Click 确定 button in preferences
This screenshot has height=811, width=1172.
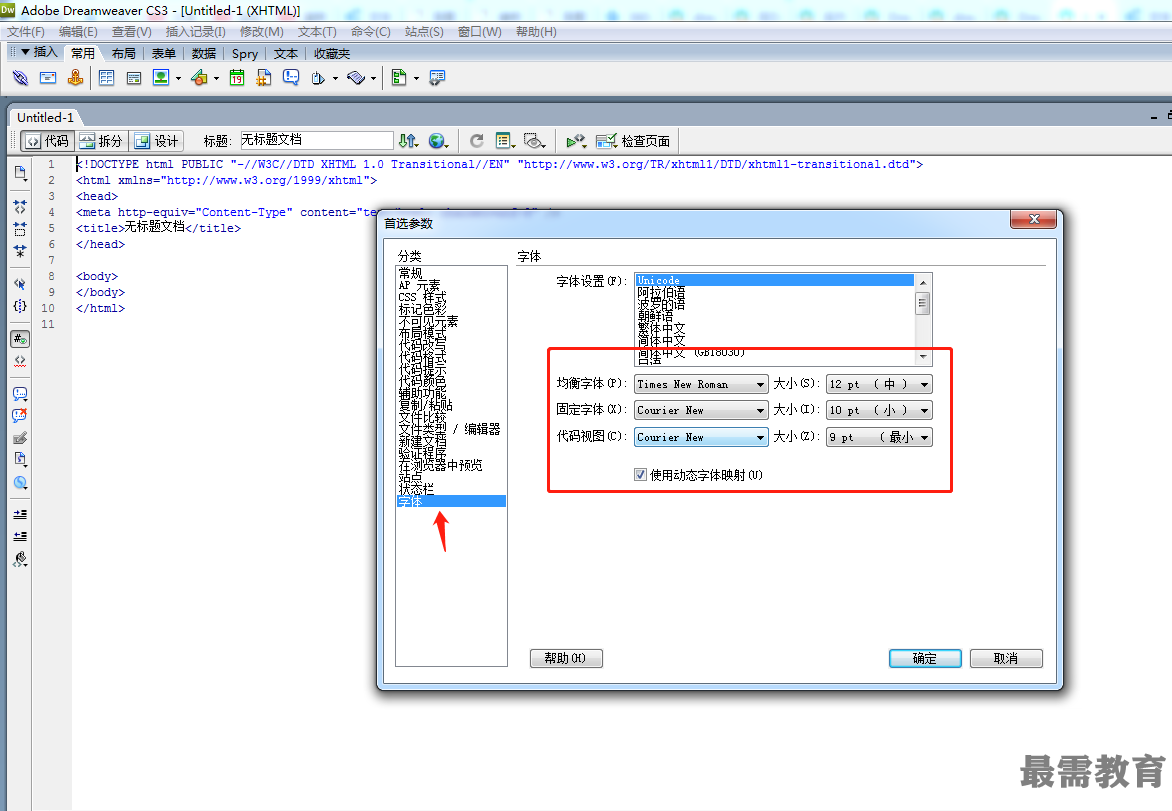click(x=925, y=659)
